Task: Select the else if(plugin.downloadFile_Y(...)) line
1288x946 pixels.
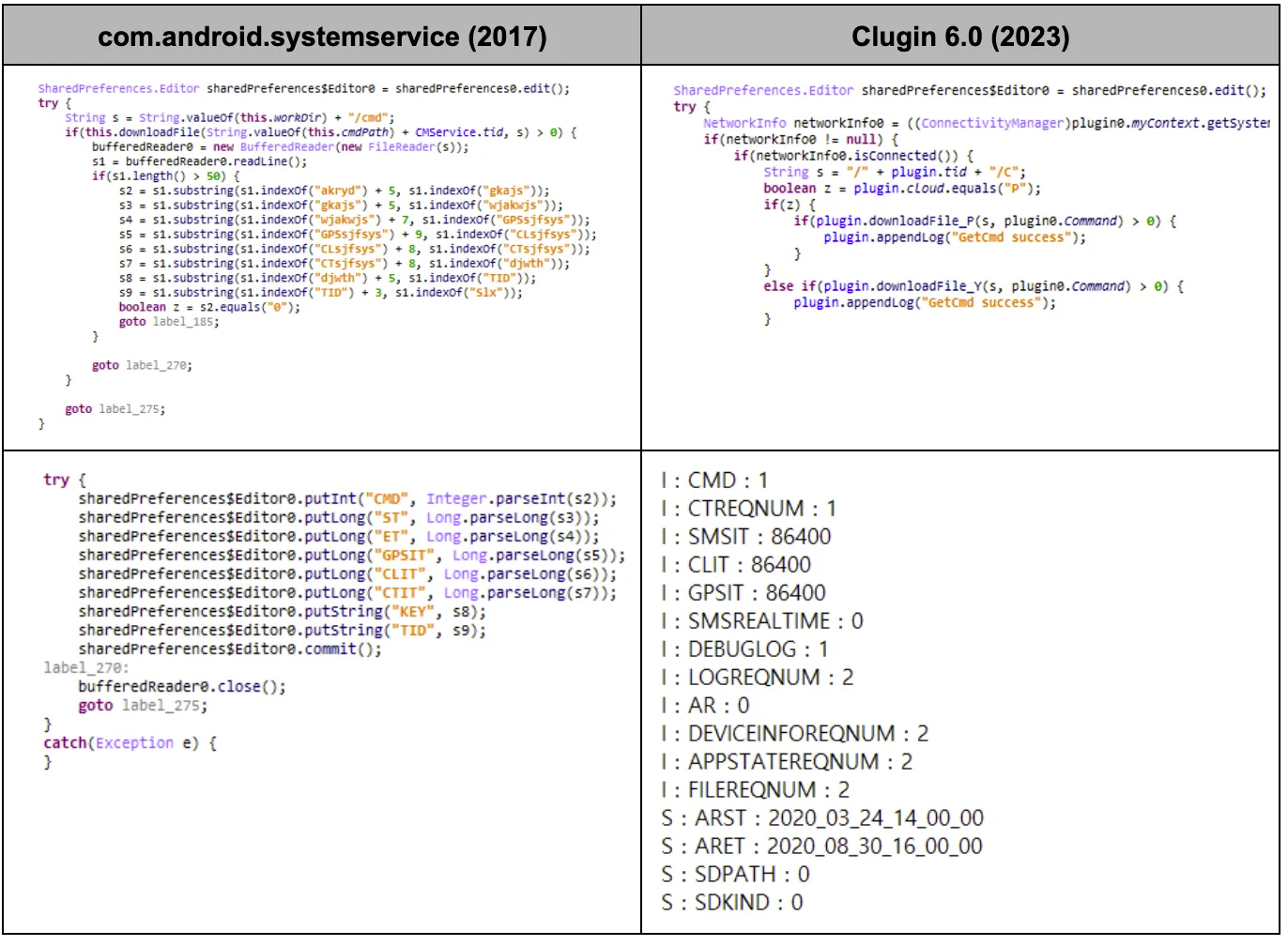Action: coord(974,286)
